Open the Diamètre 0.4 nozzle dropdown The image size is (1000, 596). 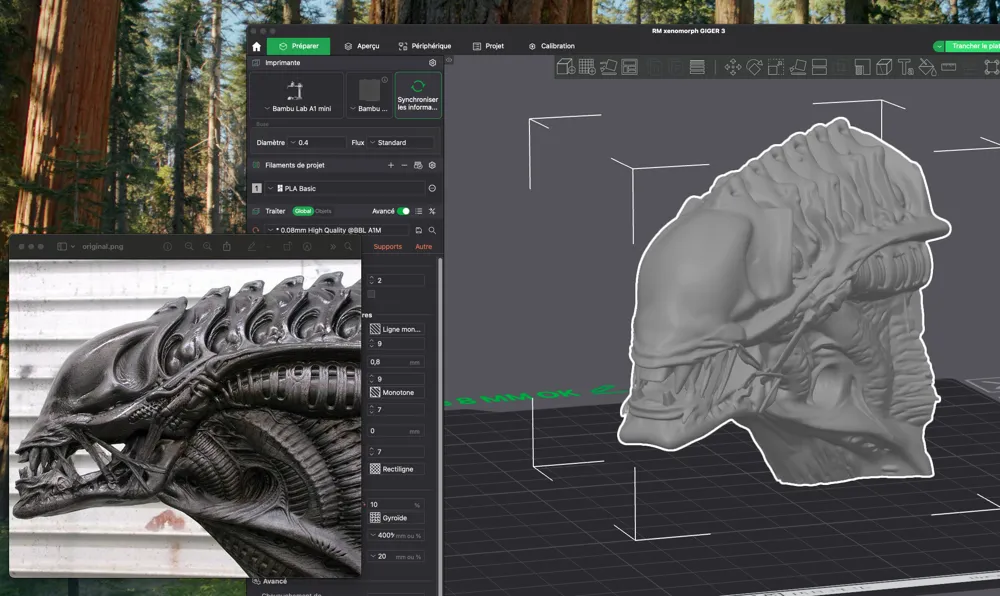317,142
